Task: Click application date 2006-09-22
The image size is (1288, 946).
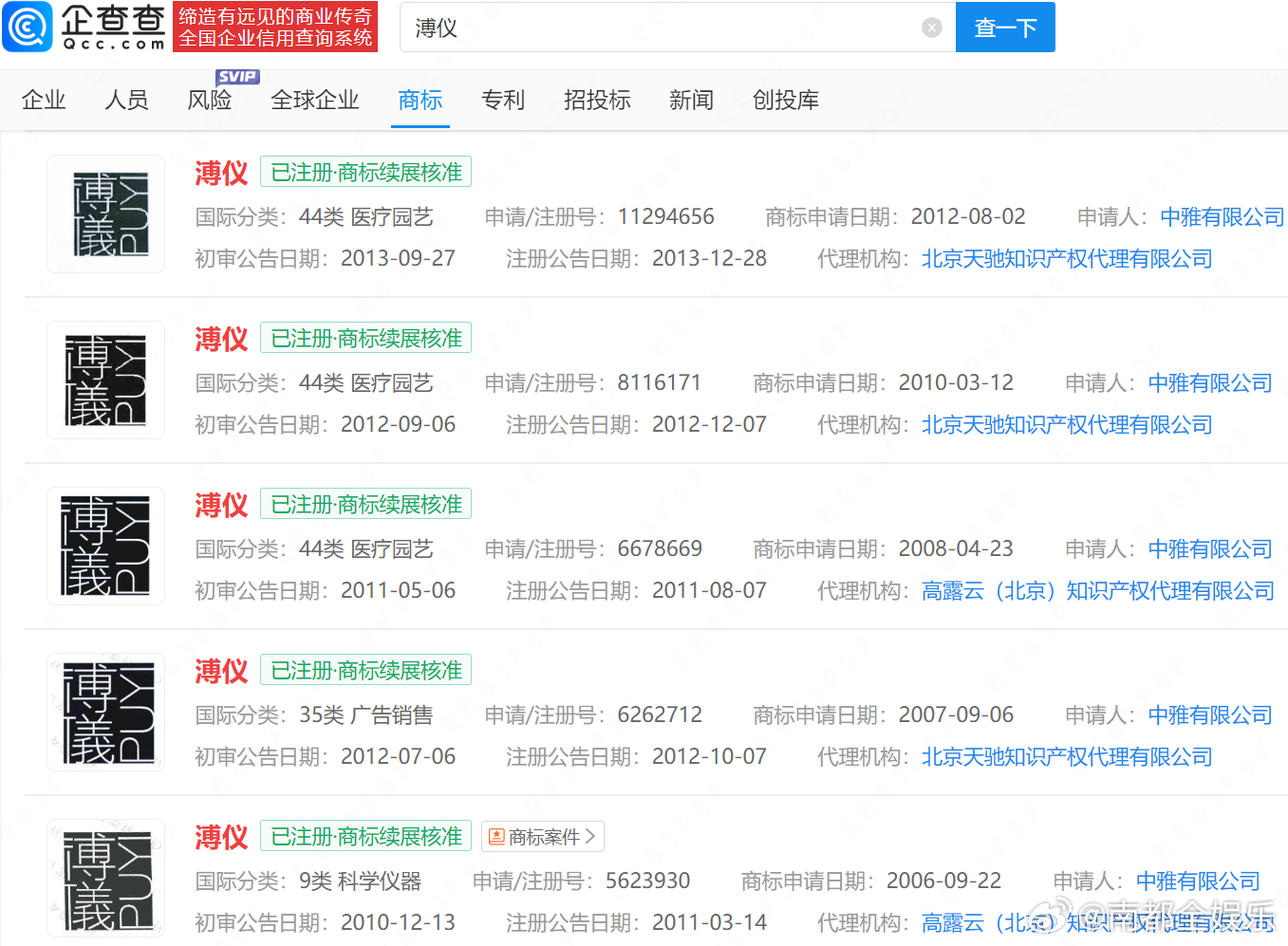Action: tap(943, 881)
